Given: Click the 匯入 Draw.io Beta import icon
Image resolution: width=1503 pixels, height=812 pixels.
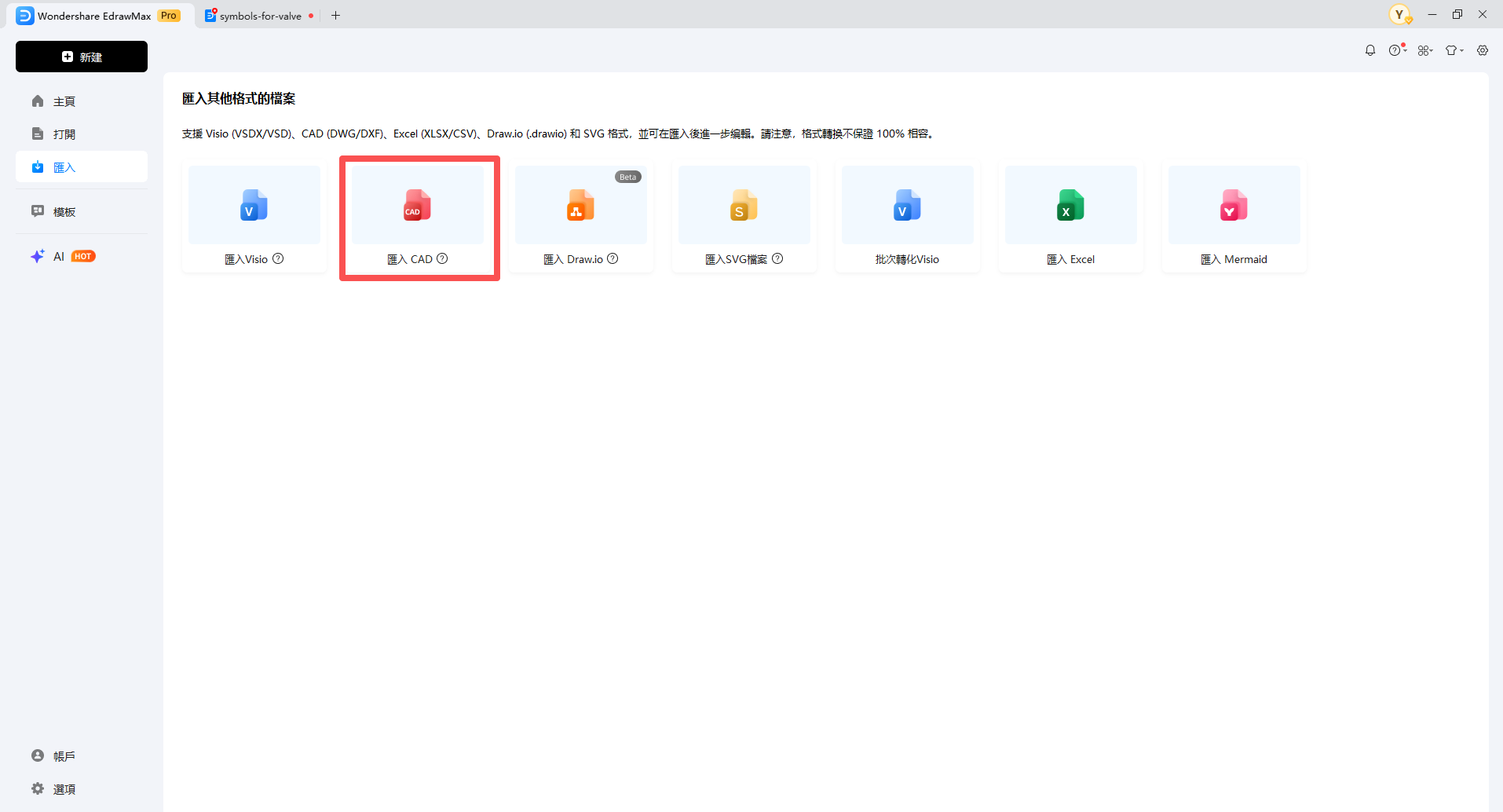Looking at the screenshot, I should (580, 206).
